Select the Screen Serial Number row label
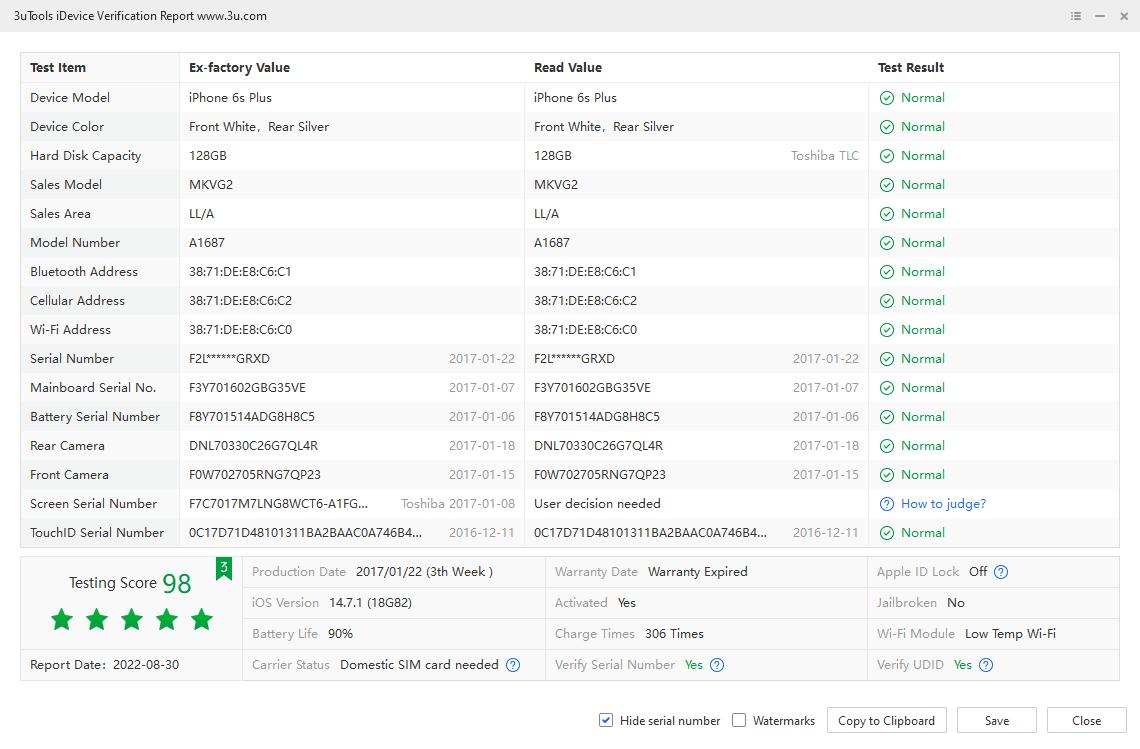1140x749 pixels. (93, 504)
